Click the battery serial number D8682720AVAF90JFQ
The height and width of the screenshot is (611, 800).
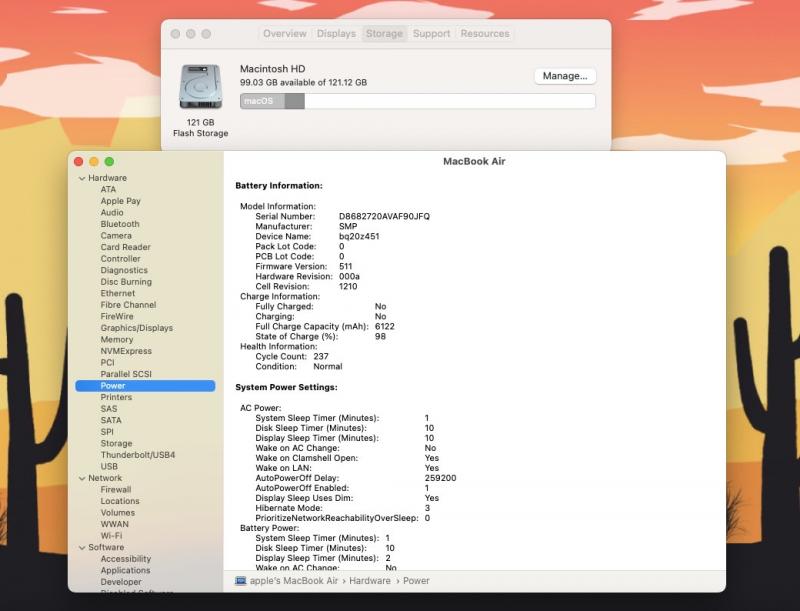tap(384, 217)
